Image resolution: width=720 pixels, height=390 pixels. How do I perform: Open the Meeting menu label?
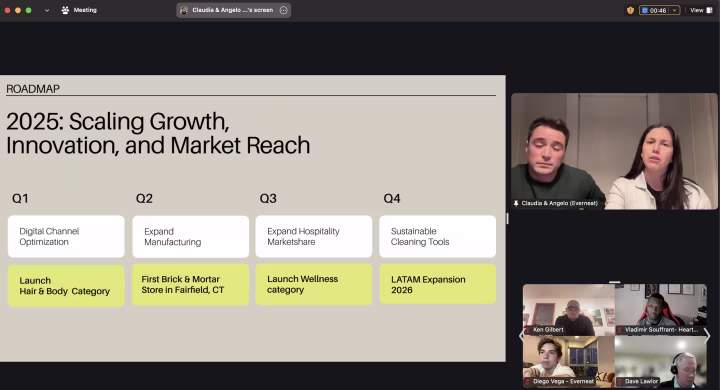click(85, 10)
